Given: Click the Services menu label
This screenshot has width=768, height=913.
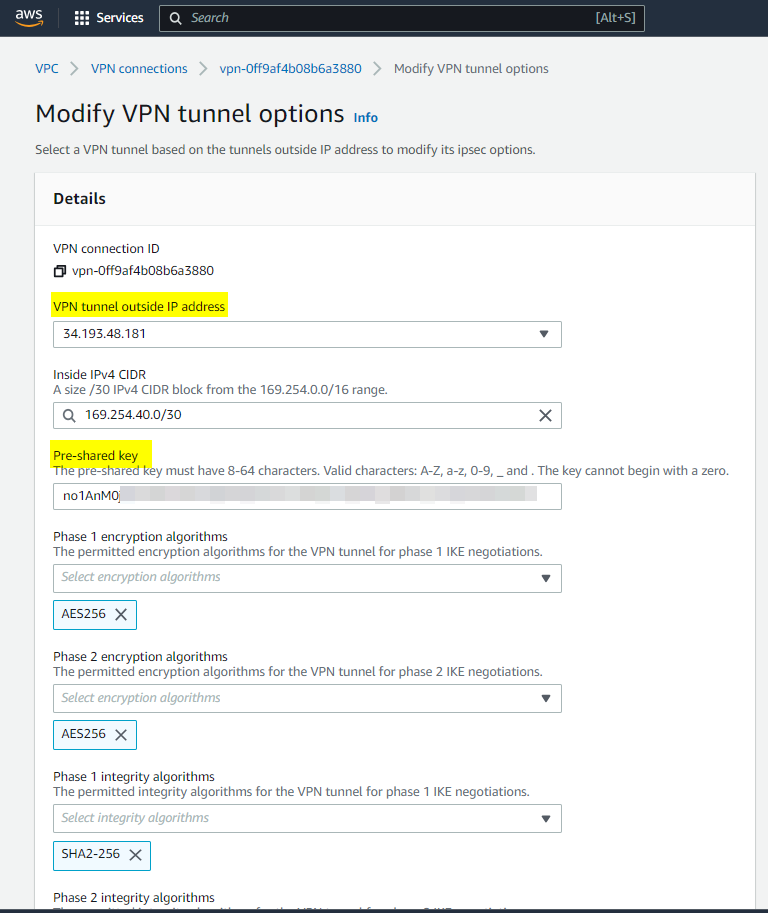Looking at the screenshot, I should click(120, 18).
